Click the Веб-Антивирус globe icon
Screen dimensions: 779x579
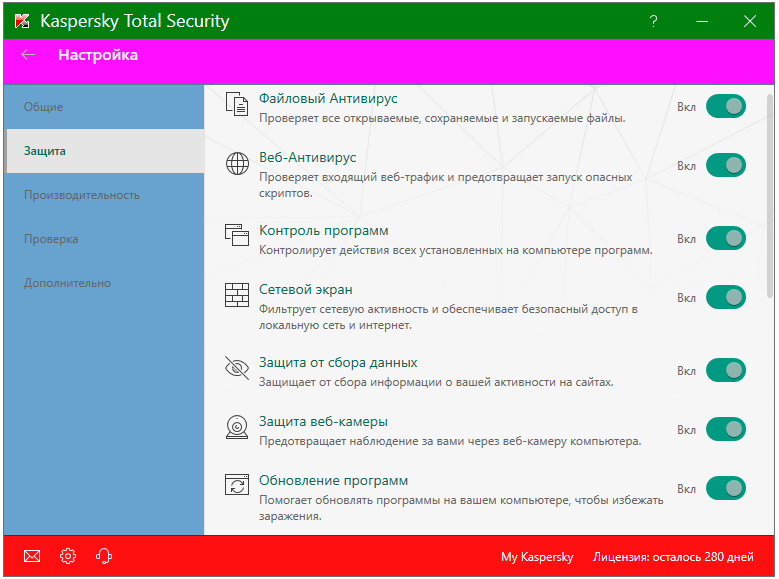(x=237, y=165)
